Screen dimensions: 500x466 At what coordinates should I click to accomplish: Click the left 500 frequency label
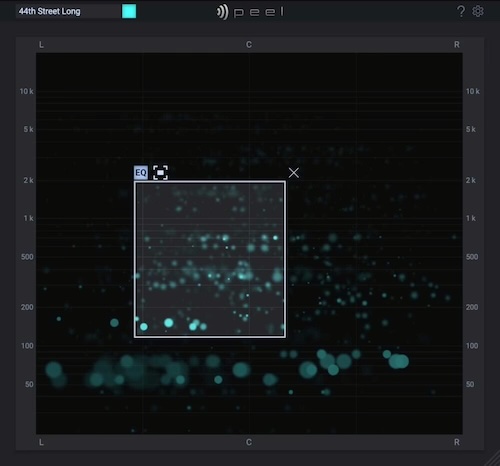coord(27,257)
